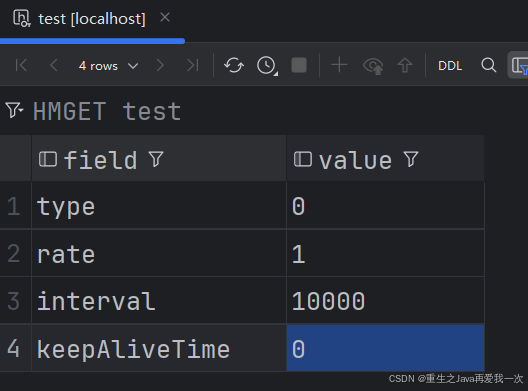Open search with the magnifier icon
The height and width of the screenshot is (391, 528).
pyautogui.click(x=489, y=65)
